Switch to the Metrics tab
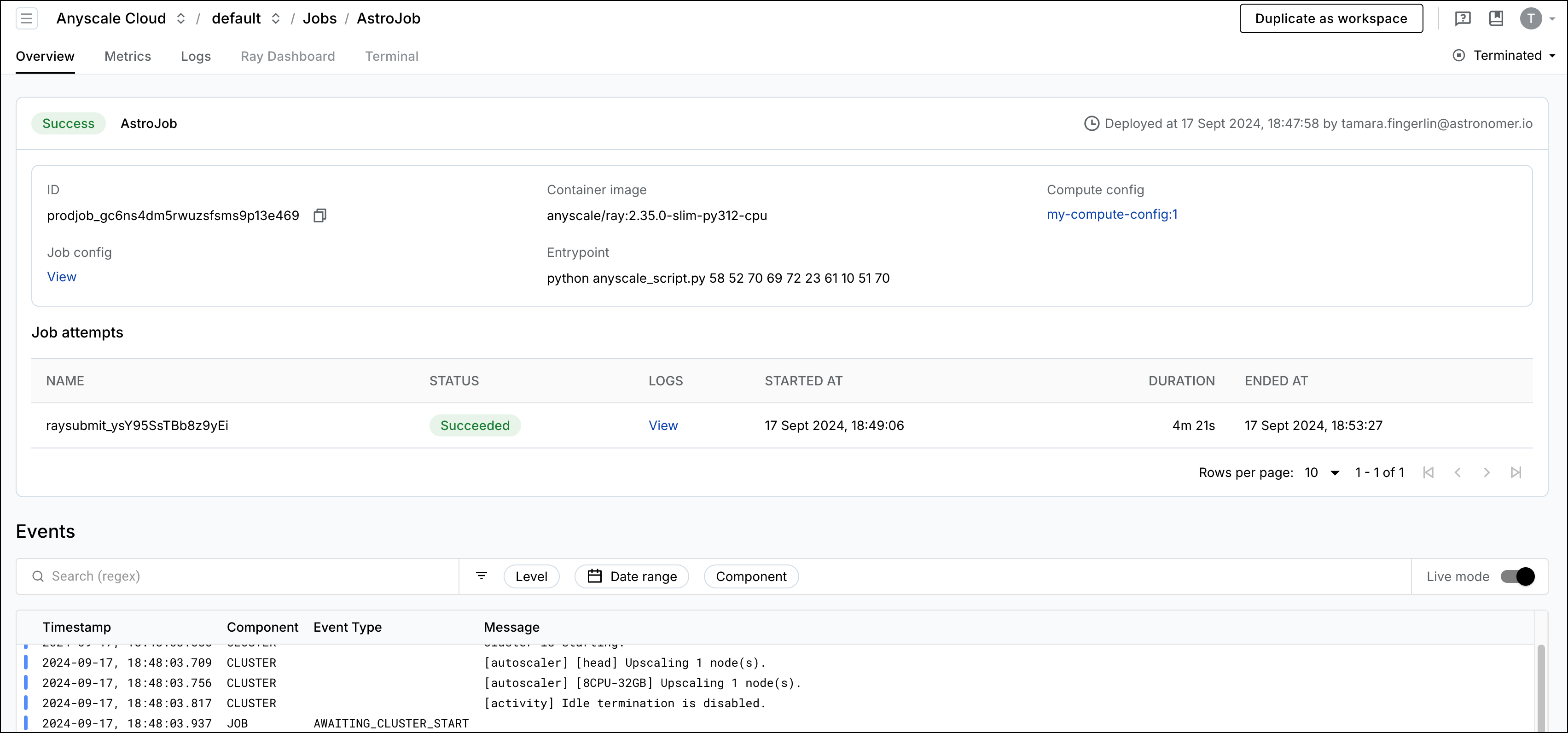The image size is (1568, 733). point(127,56)
